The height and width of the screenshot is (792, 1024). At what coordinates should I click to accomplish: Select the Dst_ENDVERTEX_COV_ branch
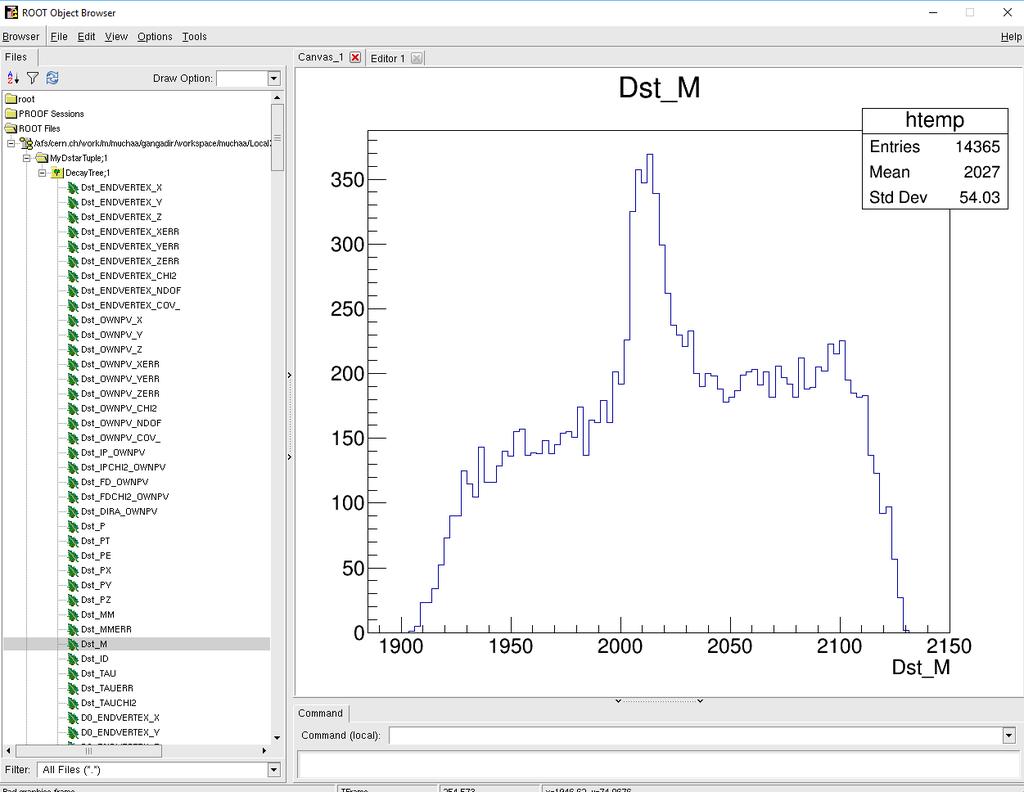click(x=130, y=306)
